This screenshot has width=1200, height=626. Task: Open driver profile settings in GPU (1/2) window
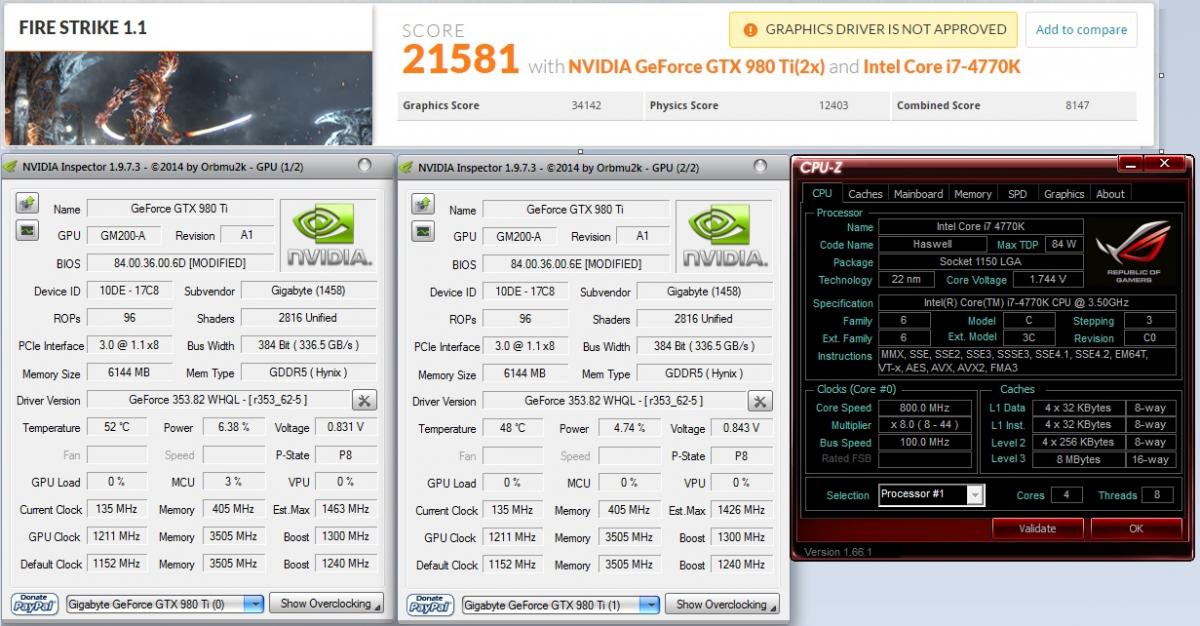(x=364, y=400)
